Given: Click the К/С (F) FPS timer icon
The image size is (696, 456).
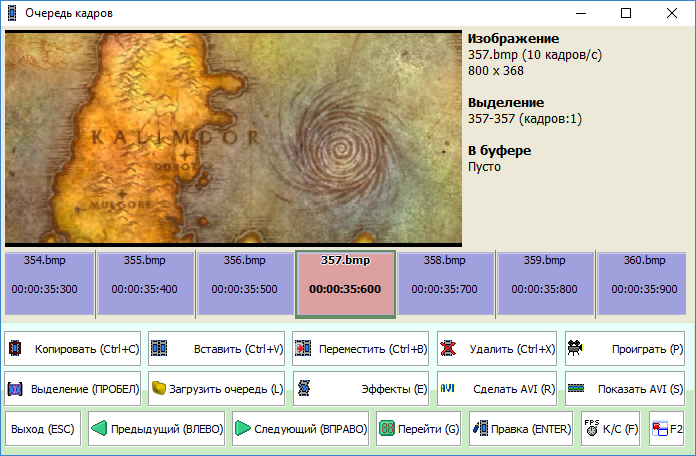Looking at the screenshot, I should [591, 429].
